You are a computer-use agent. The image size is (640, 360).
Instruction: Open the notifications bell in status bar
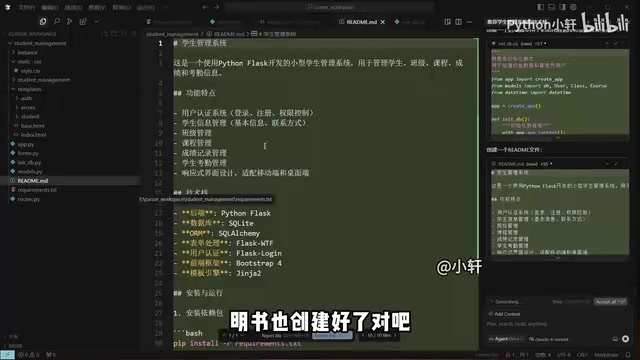coord(628,355)
